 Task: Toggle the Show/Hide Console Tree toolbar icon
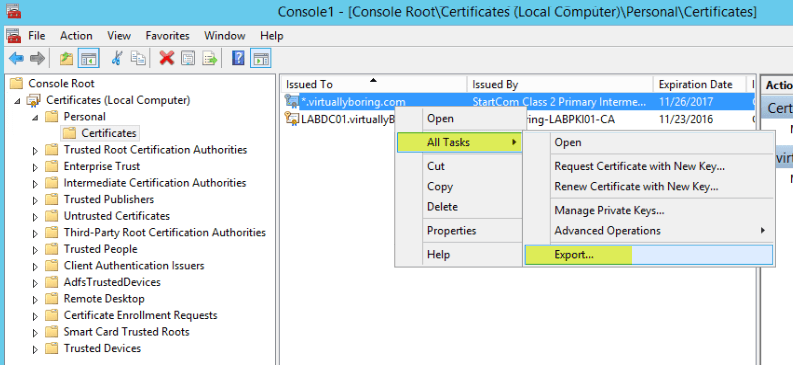click(89, 59)
